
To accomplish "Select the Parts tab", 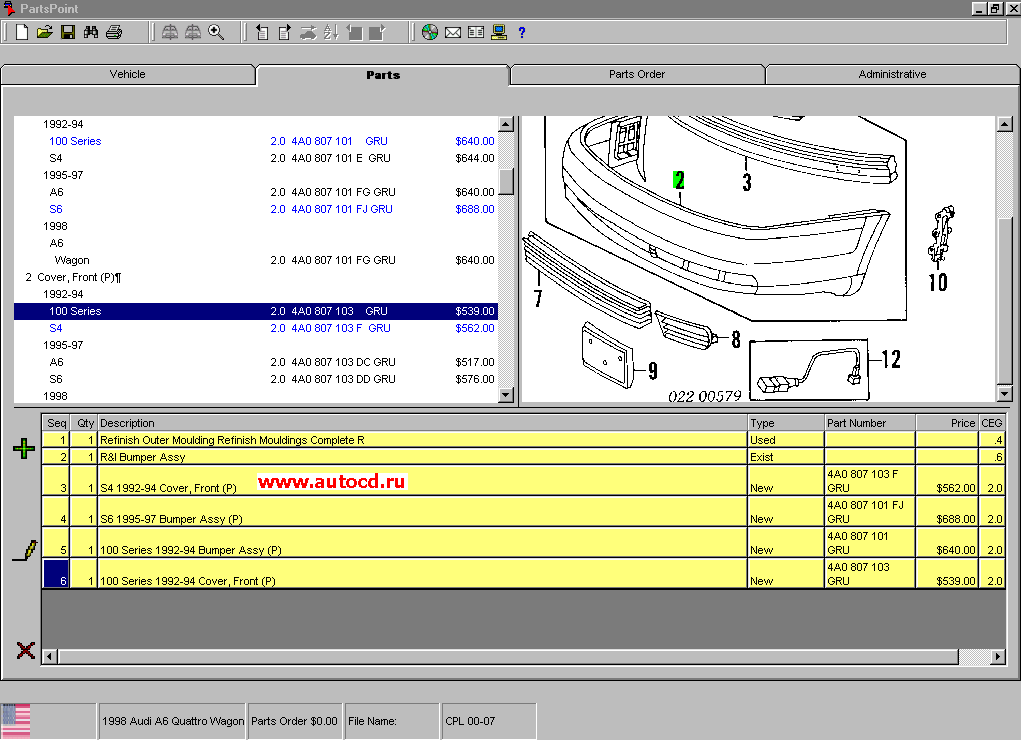I will (x=383, y=75).
